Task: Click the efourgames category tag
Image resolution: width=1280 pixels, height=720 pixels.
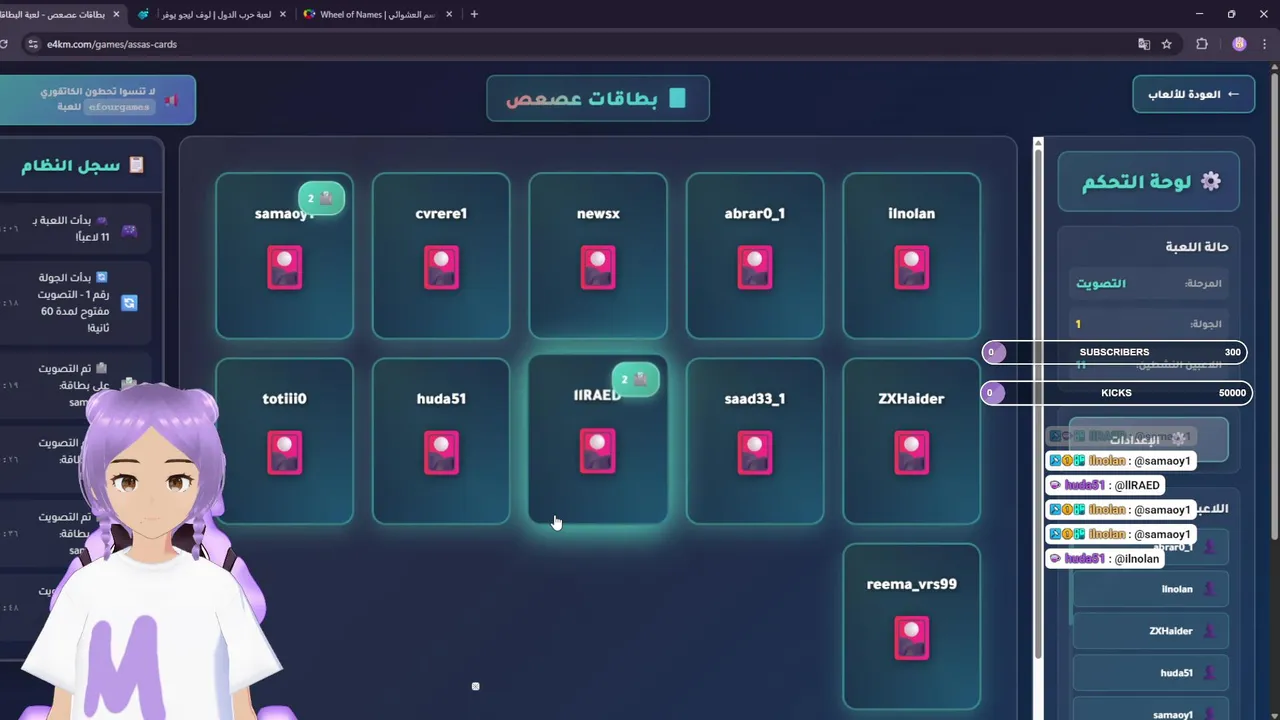Action: (118, 106)
